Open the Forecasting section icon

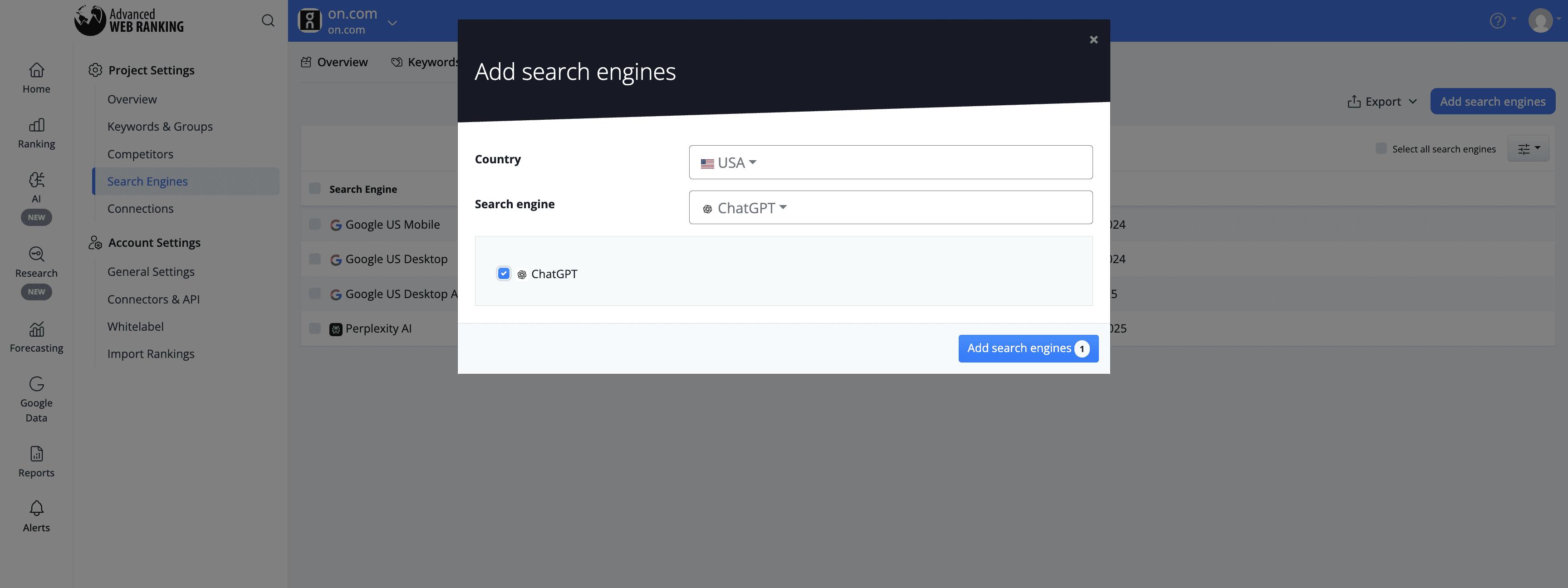coord(36,328)
